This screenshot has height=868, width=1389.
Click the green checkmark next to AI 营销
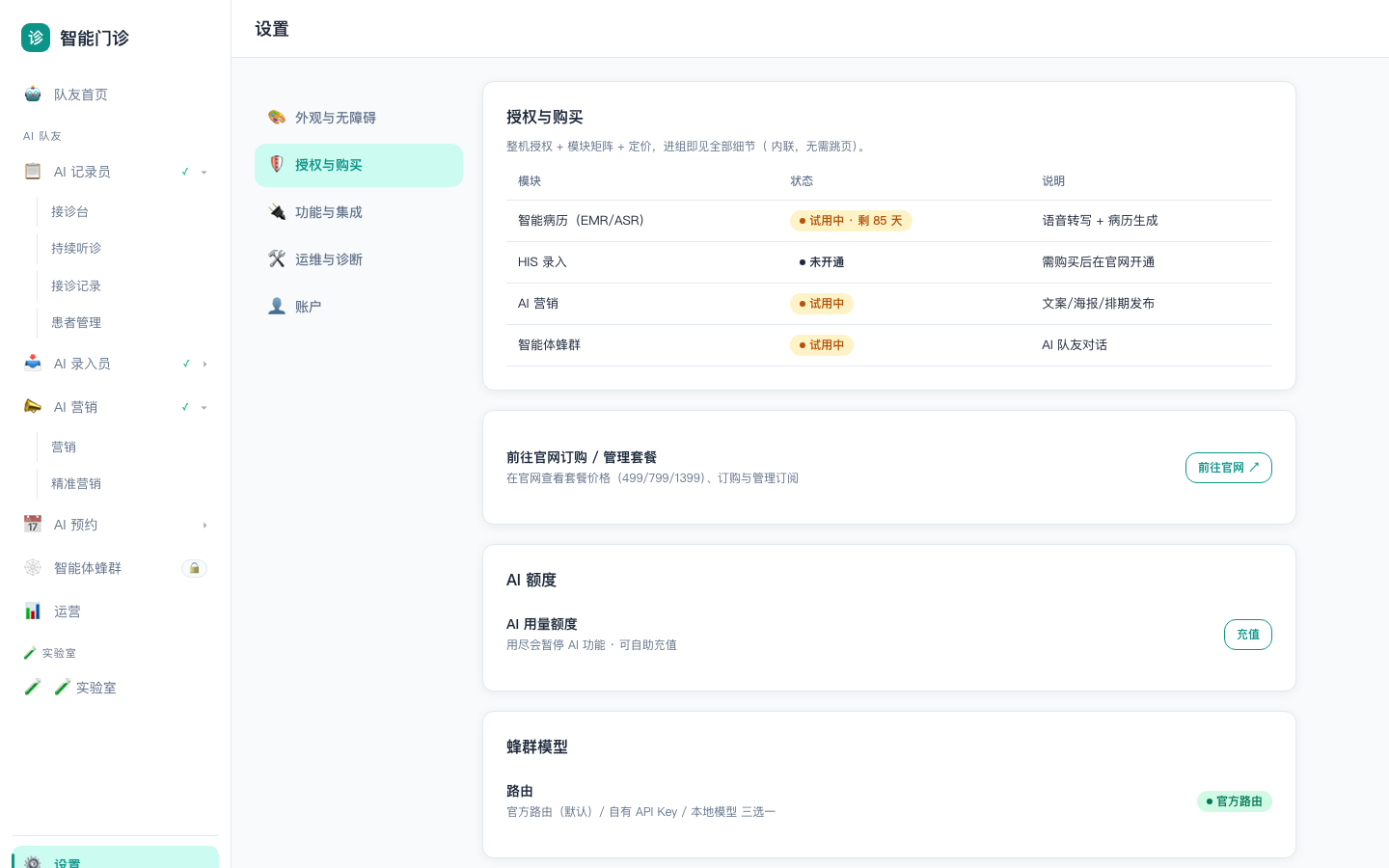point(185,407)
